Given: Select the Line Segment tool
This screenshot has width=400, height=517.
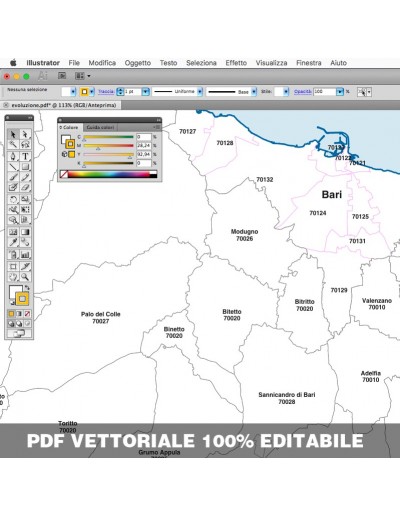Looking at the screenshot, I should 13,167.
